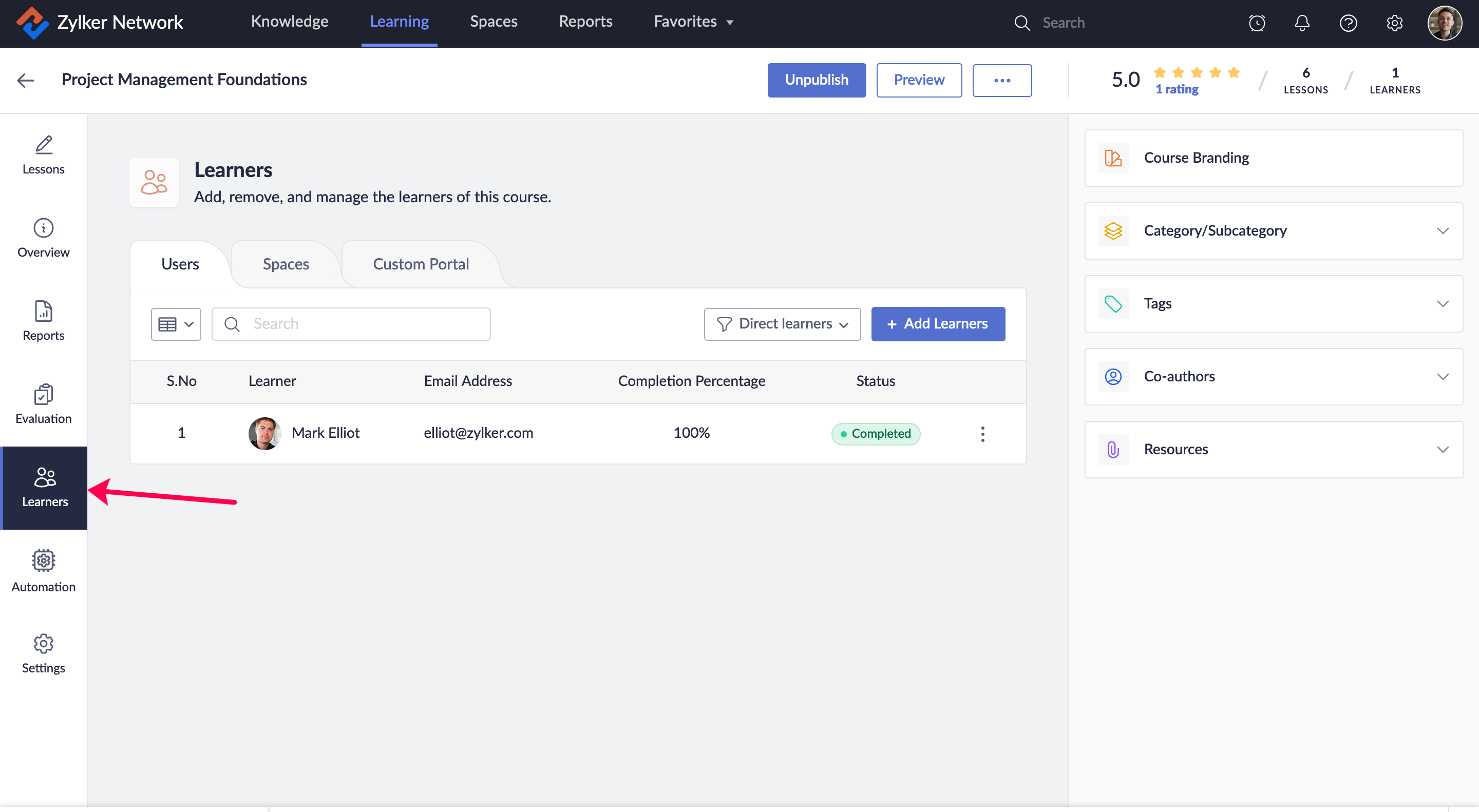Open the table view switcher dropdown
The width and height of the screenshot is (1479, 812).
pos(176,324)
